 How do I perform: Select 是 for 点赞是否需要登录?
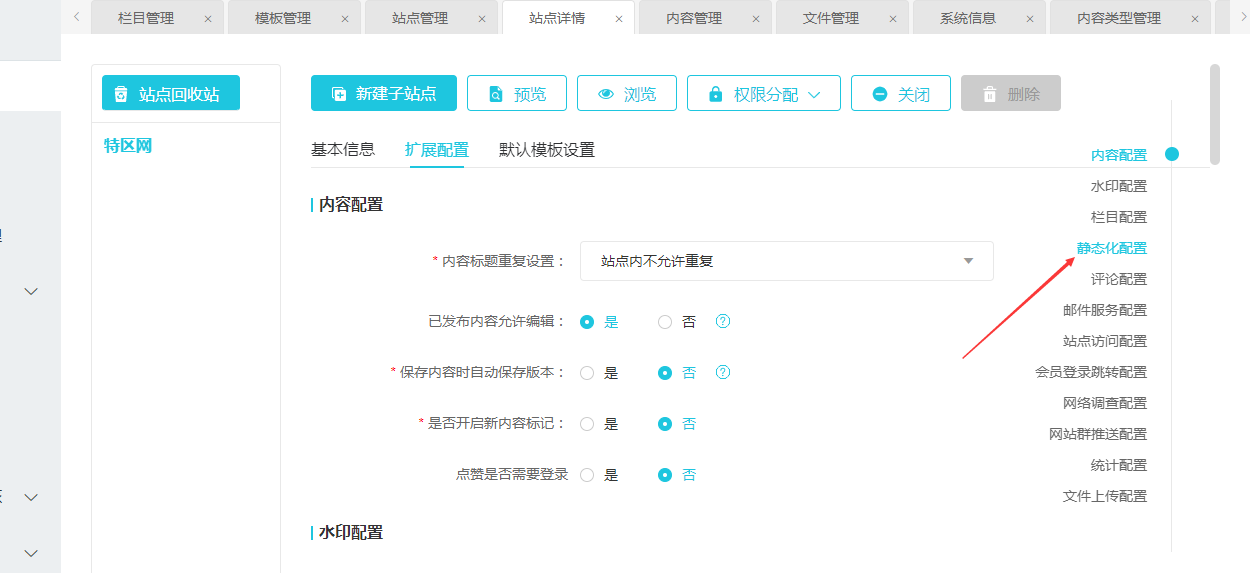[587, 475]
